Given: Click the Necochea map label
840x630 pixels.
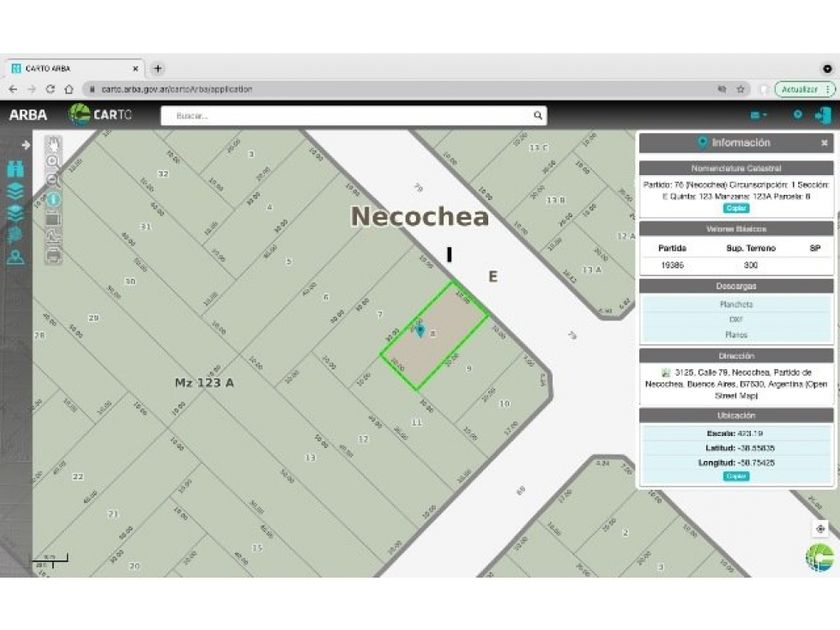Looking at the screenshot, I should [420, 216].
